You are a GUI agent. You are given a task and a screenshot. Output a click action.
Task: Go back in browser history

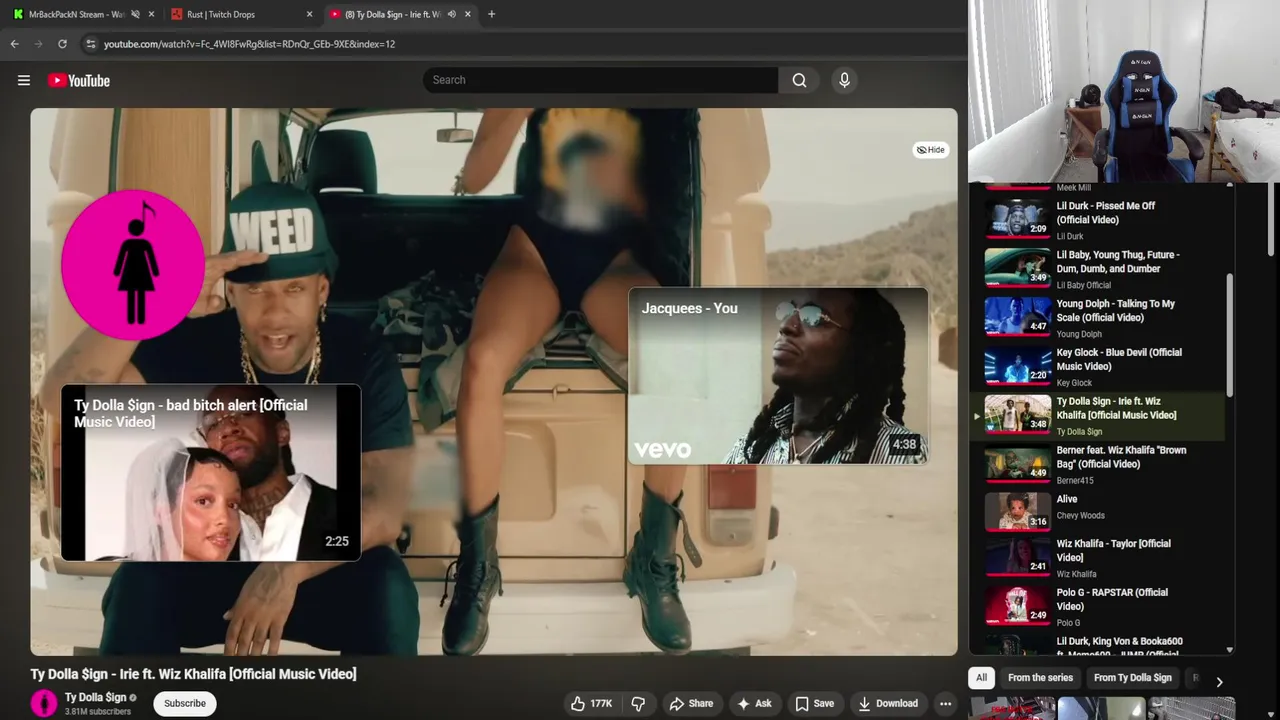(14, 44)
